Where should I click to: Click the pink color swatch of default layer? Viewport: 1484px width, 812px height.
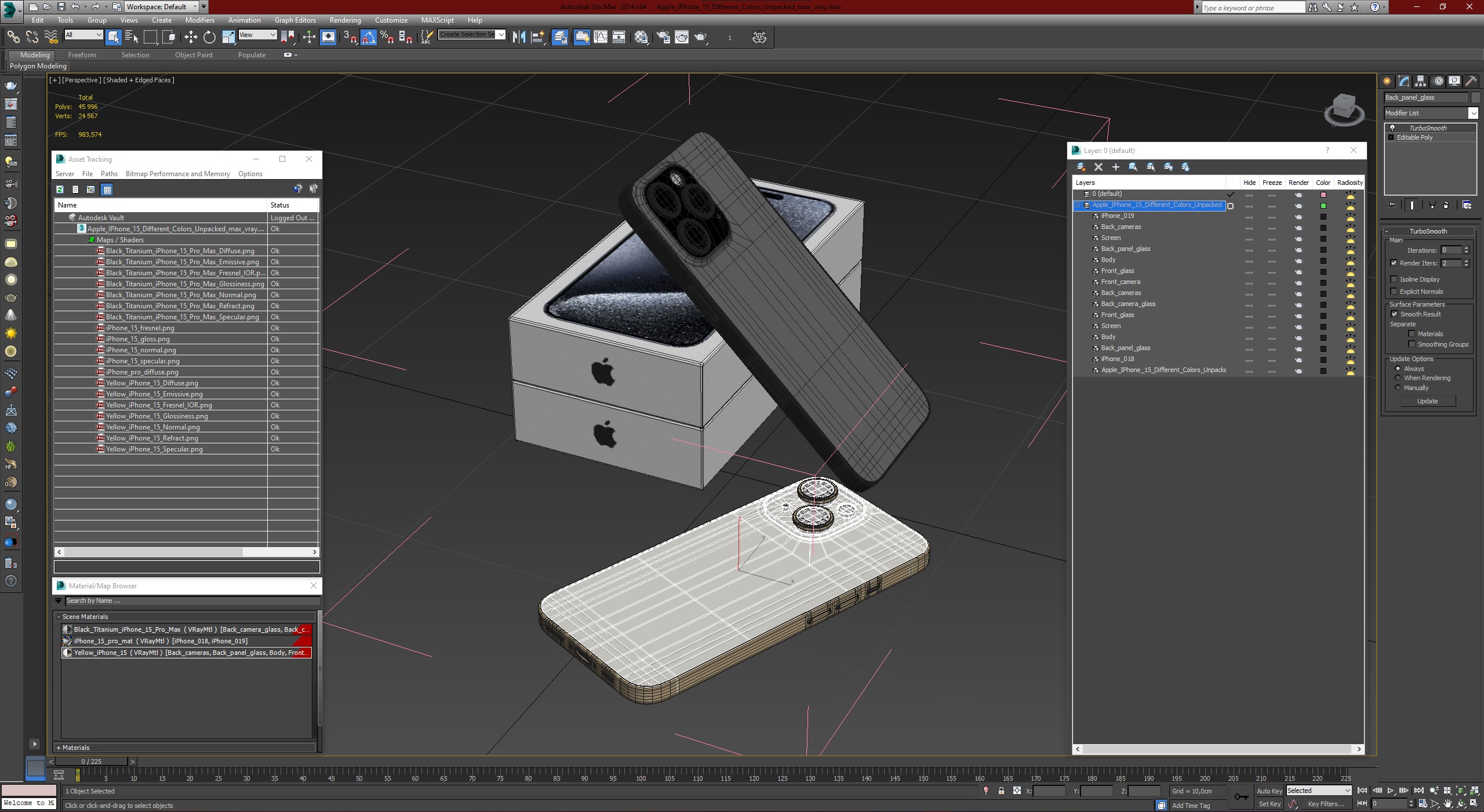[x=1323, y=195]
